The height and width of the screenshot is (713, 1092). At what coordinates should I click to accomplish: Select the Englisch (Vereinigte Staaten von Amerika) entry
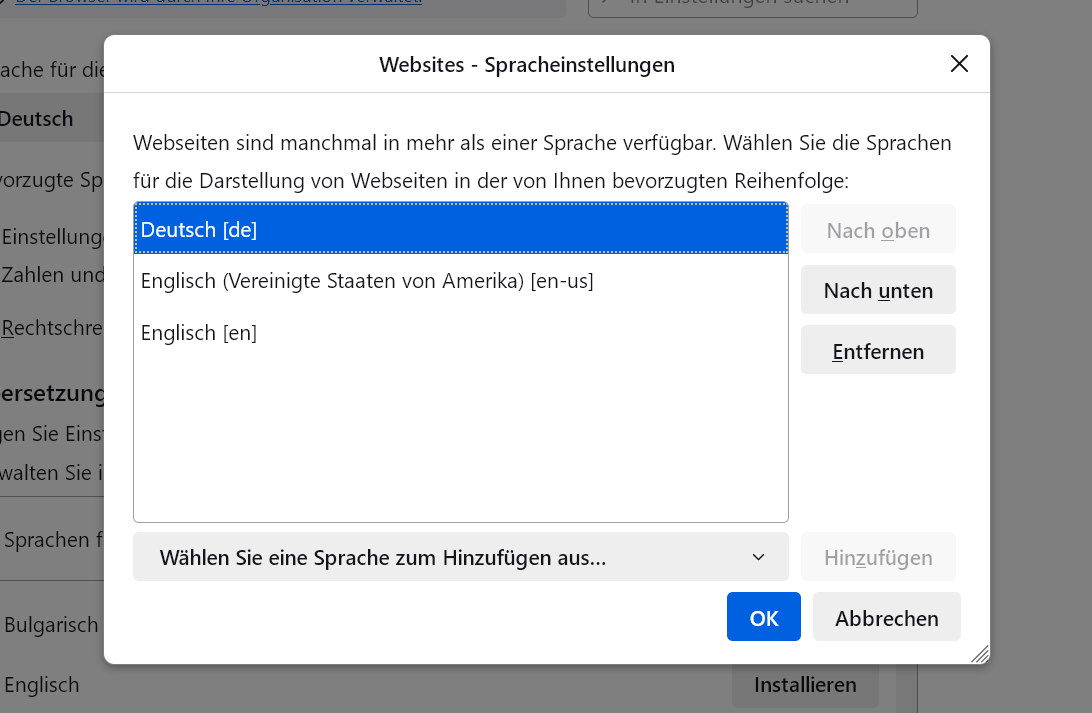(x=460, y=281)
